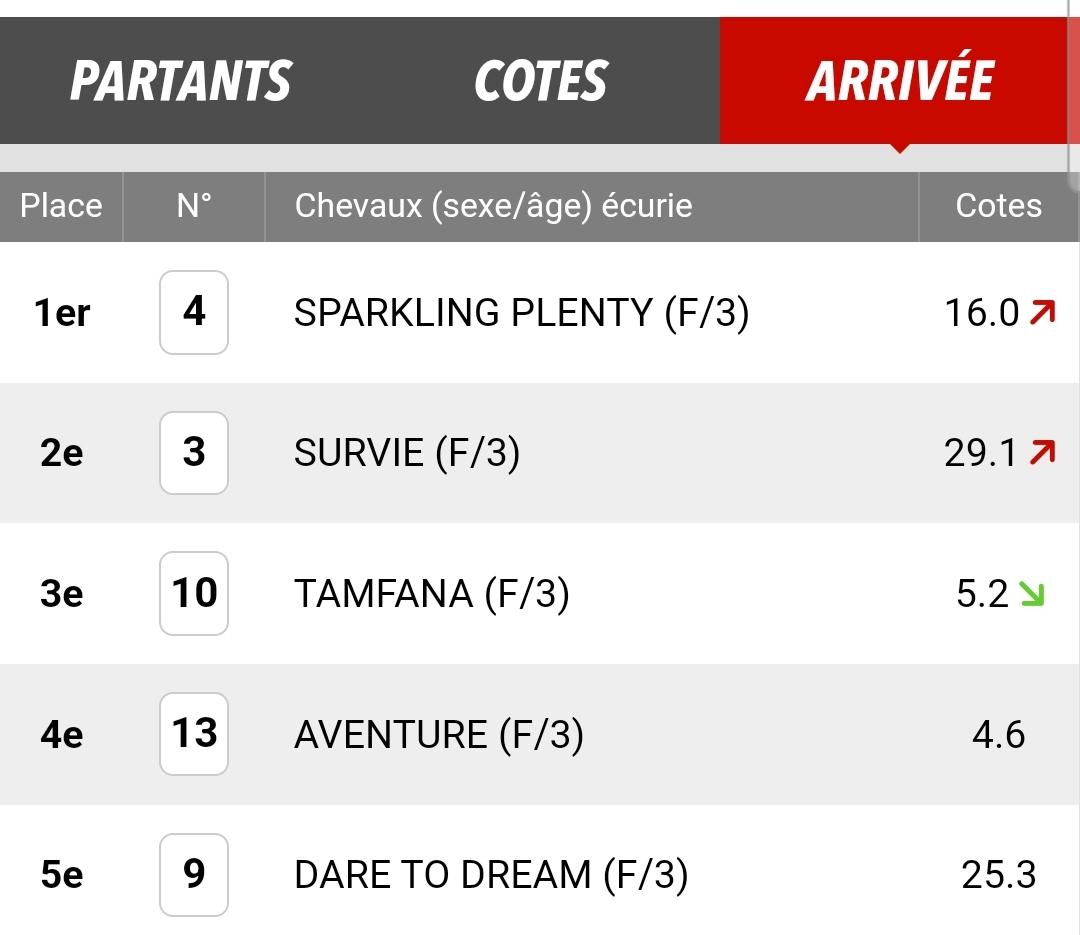The height and width of the screenshot is (935, 1080).
Task: Click the N° column header
Action: (194, 205)
